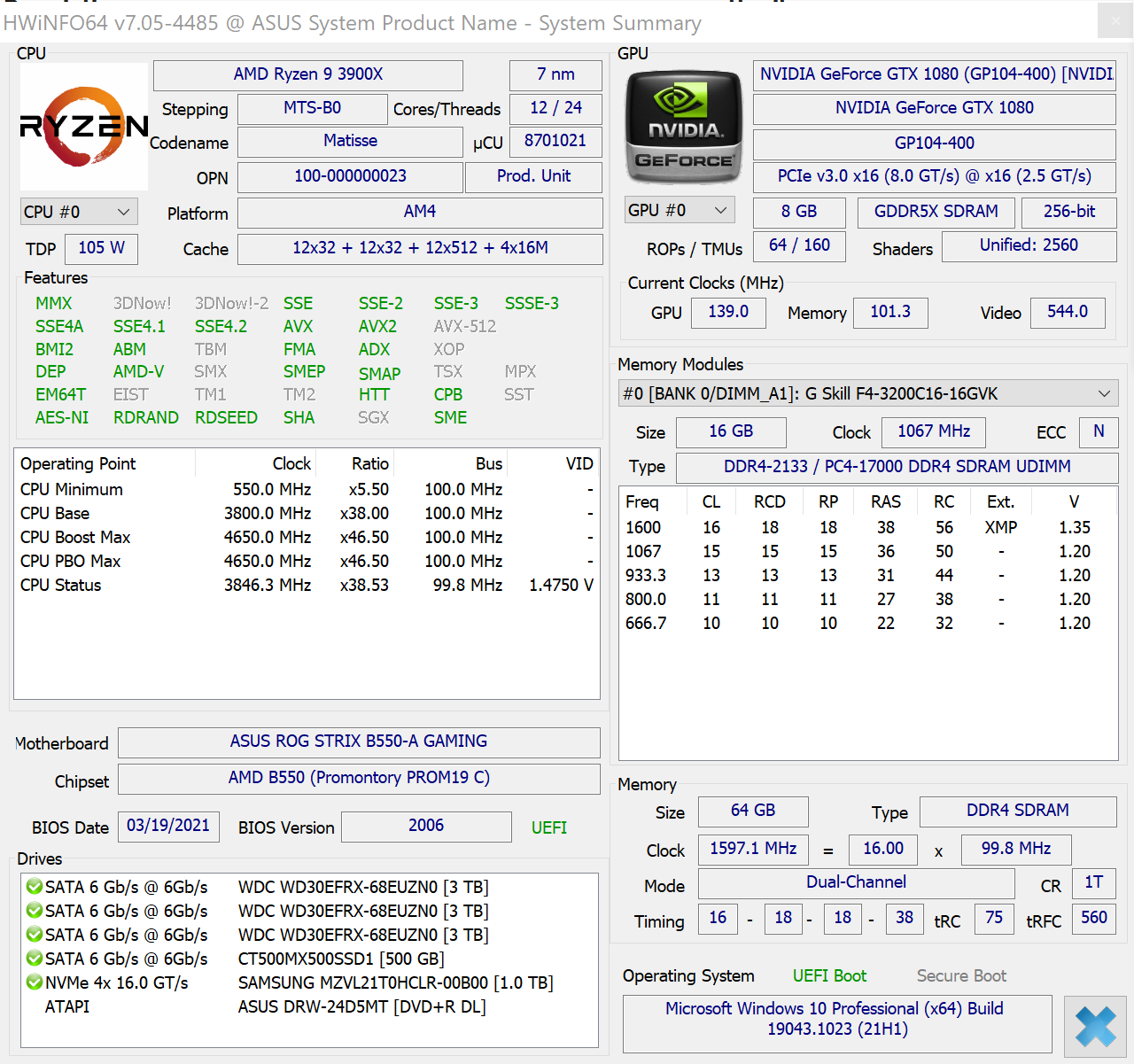Click the GPU name field GTX 1080 (GP104-400)
Viewport: 1134px width, 1064px height.
click(x=935, y=74)
